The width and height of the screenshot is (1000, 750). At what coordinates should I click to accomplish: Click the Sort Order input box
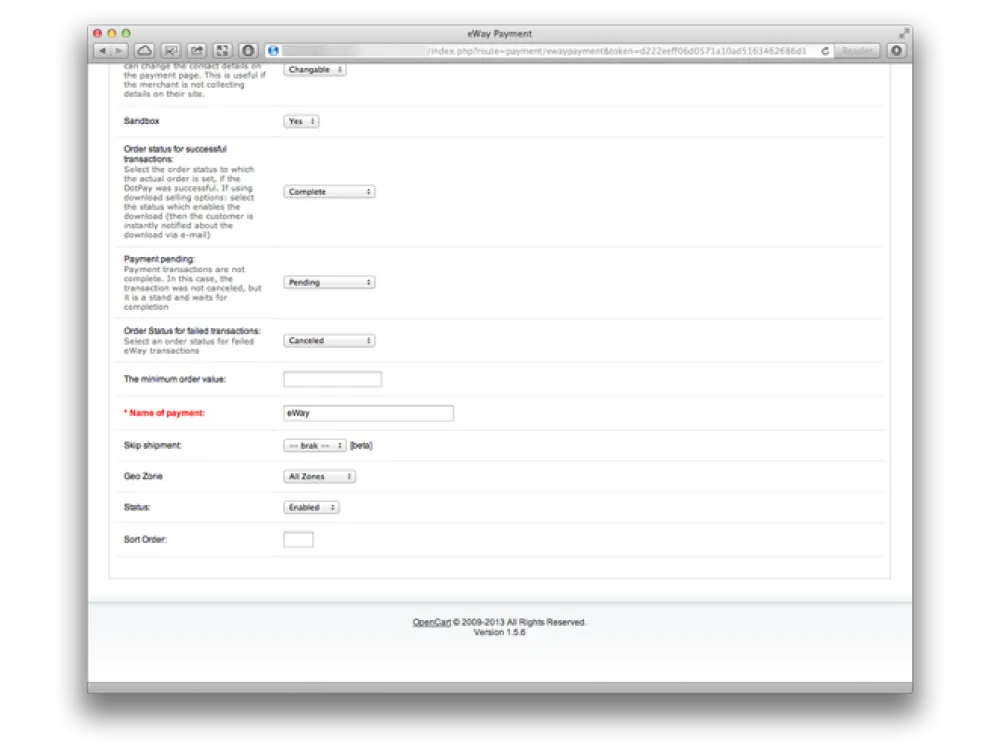click(x=299, y=540)
